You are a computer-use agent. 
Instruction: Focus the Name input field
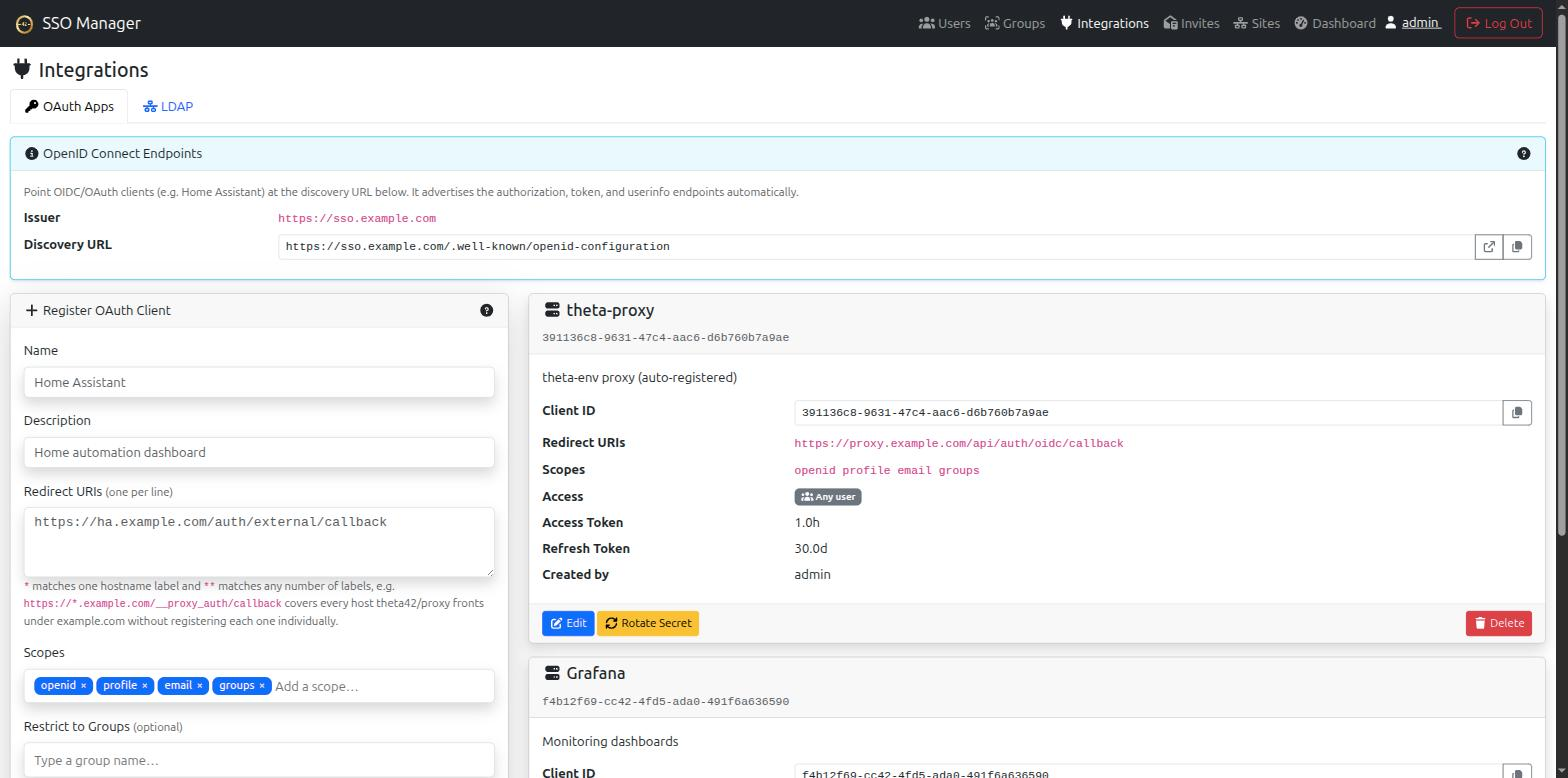259,382
